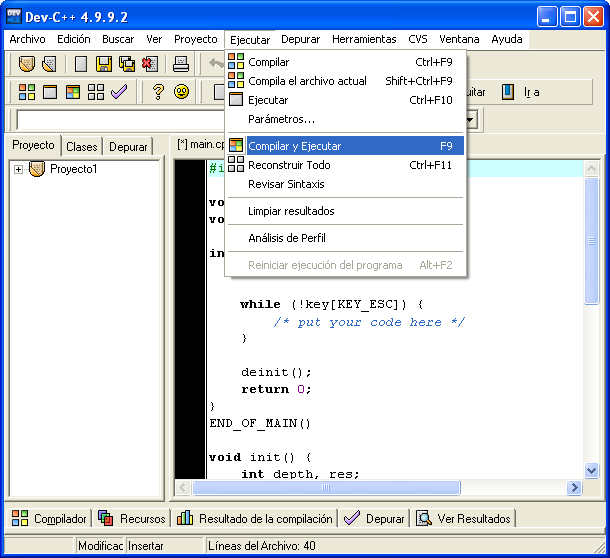Select Compilar y Ejecutar F9 entry
This screenshot has width=610, height=558.
(x=345, y=146)
